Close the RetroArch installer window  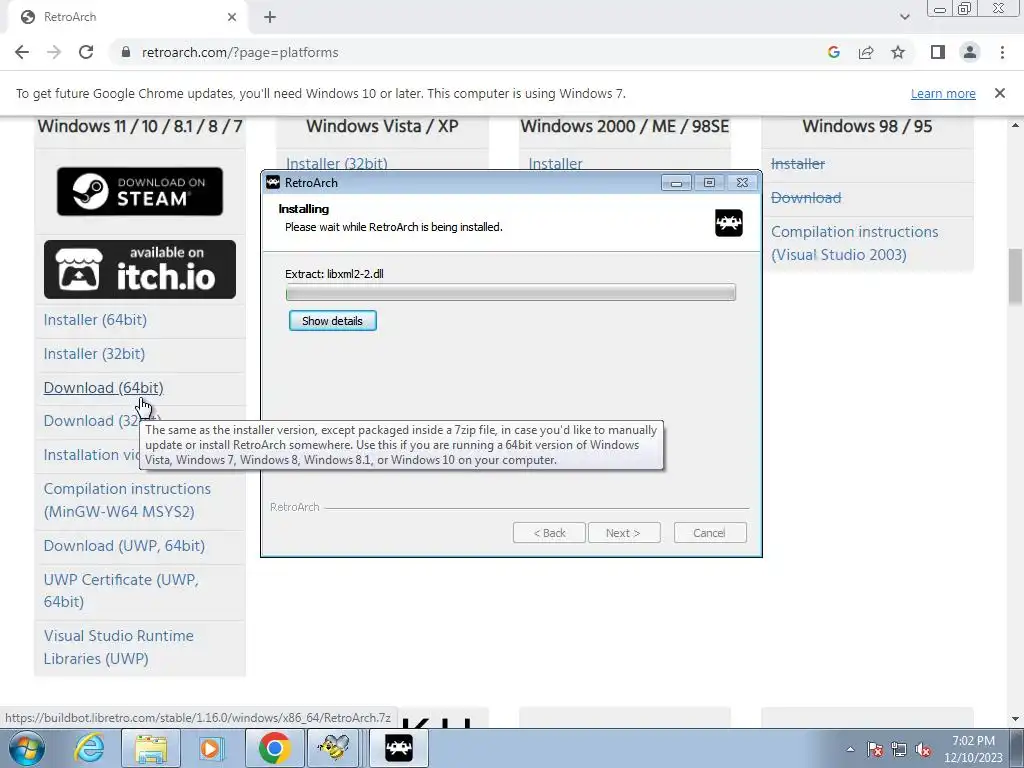pyautogui.click(x=743, y=183)
